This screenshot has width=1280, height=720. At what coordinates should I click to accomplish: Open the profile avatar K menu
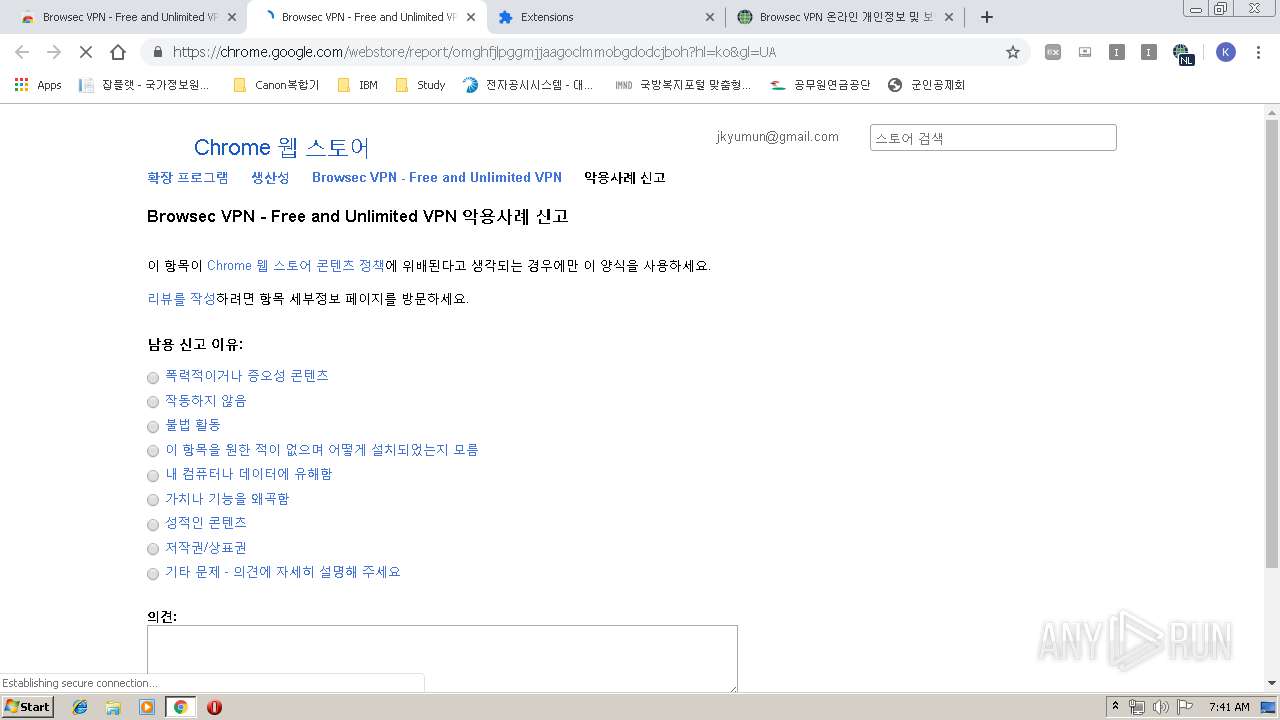pyautogui.click(x=1226, y=52)
